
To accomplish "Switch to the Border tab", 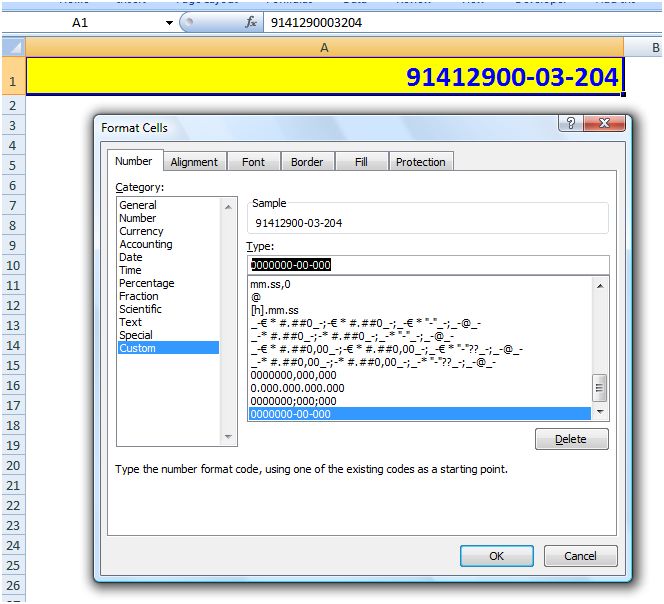I will [x=307, y=162].
